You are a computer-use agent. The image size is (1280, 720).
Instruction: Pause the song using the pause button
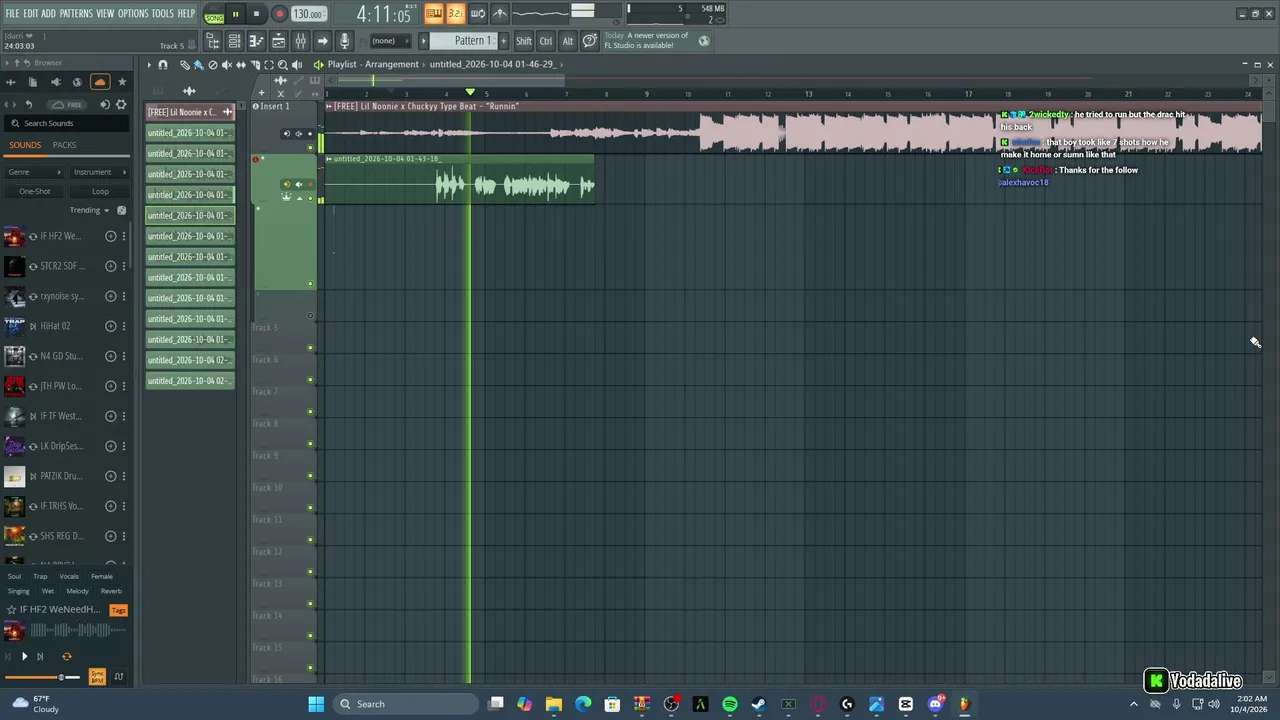[235, 14]
